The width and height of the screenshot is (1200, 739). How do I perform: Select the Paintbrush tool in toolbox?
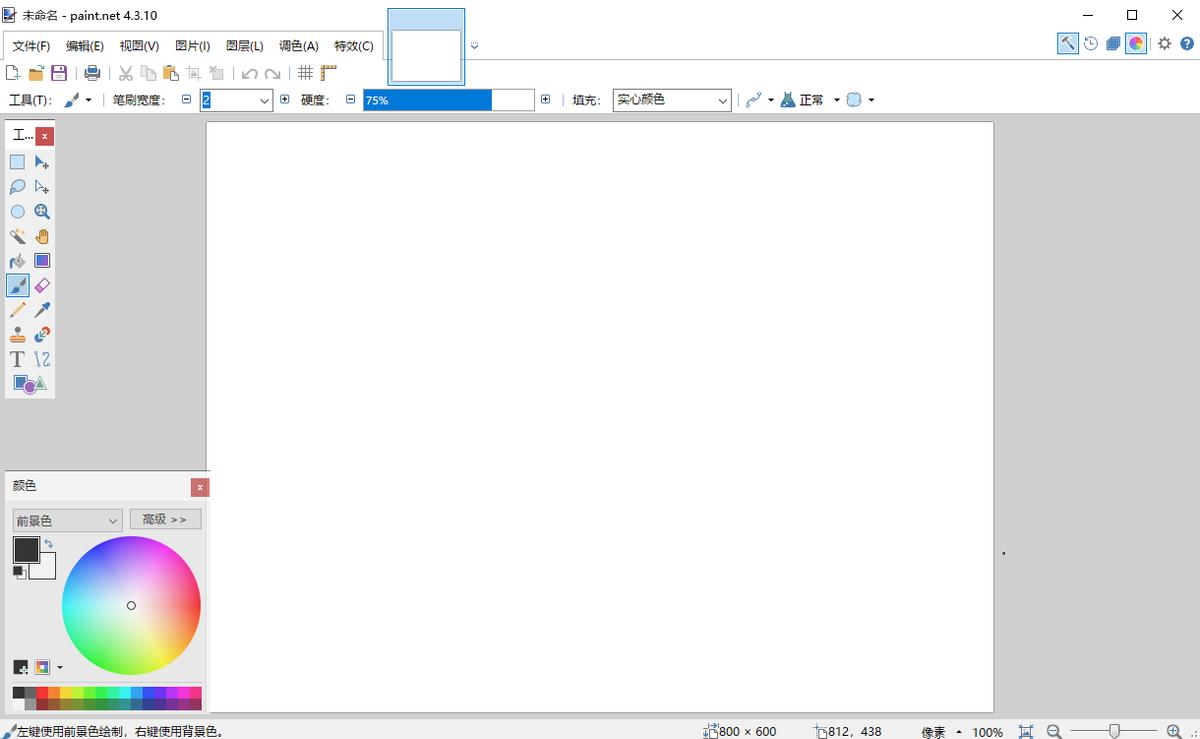click(17, 286)
